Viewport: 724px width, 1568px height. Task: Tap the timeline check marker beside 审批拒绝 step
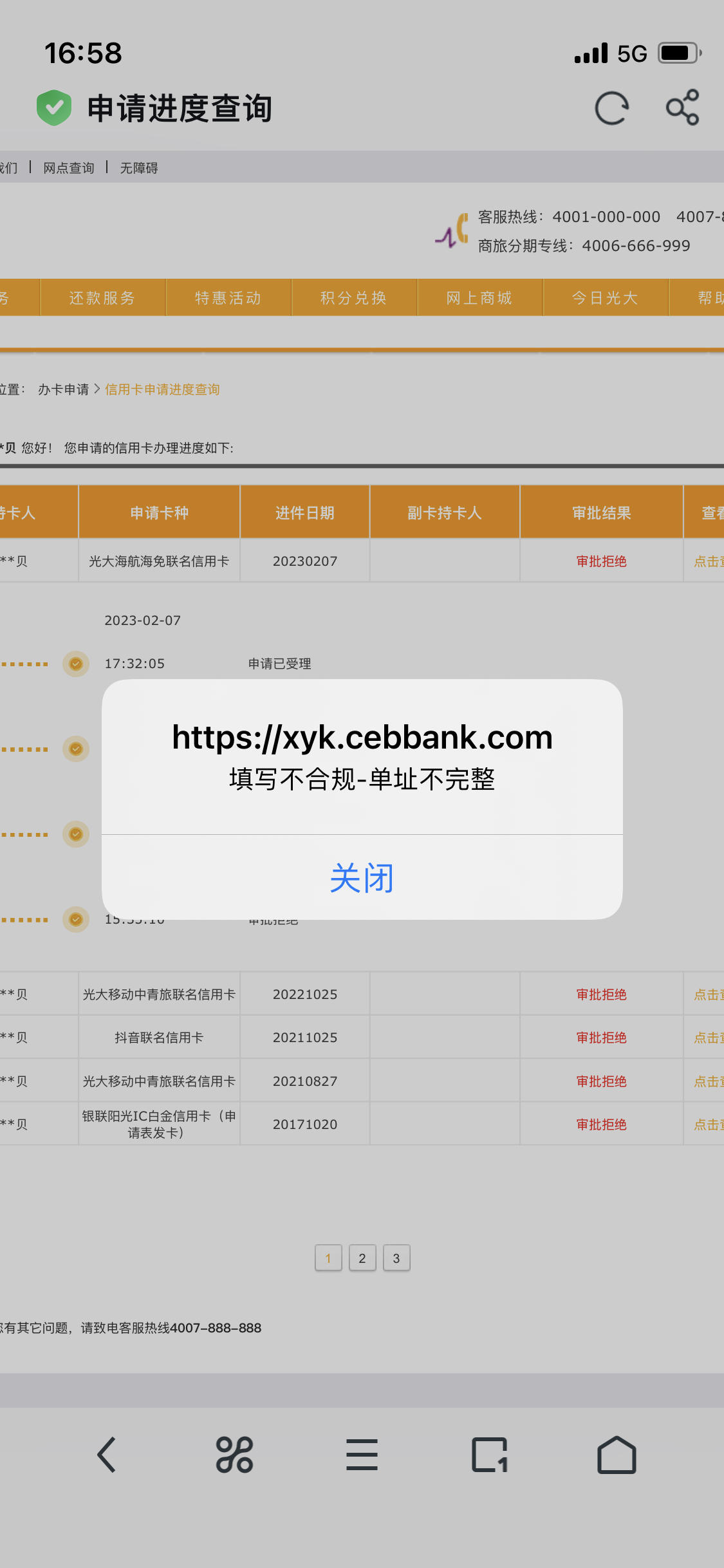pyautogui.click(x=76, y=919)
